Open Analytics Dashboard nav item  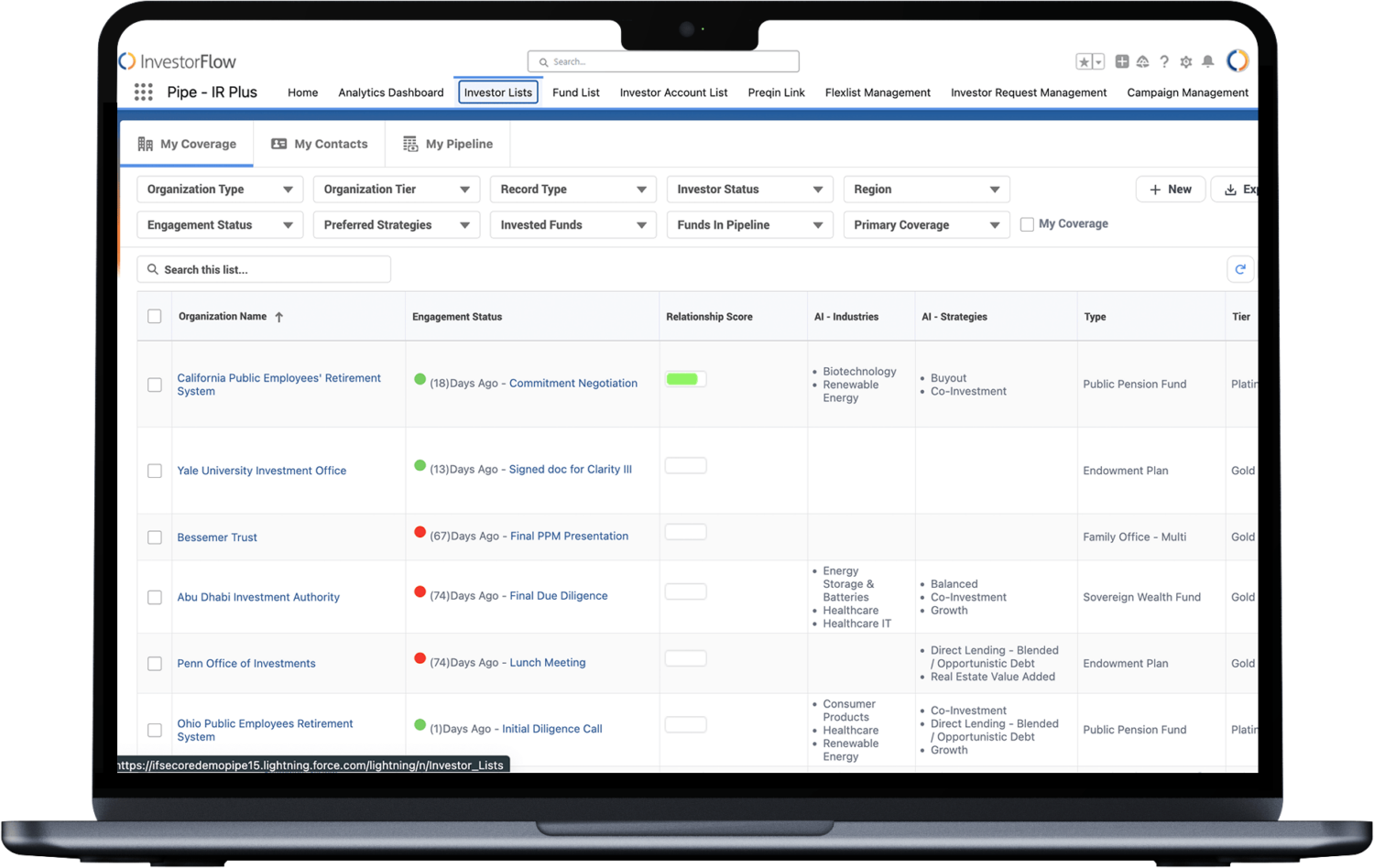coord(391,92)
